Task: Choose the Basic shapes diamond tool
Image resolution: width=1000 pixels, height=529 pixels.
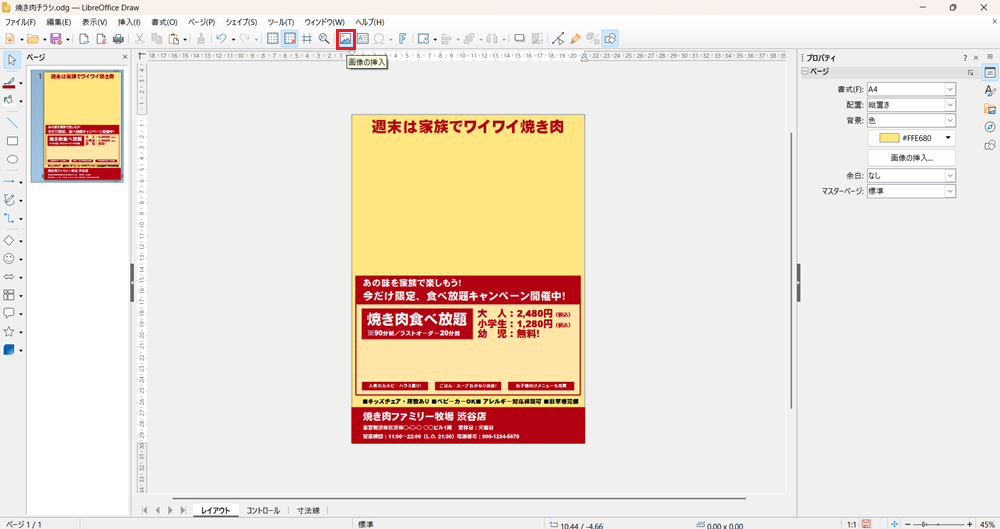Action: (x=9, y=241)
